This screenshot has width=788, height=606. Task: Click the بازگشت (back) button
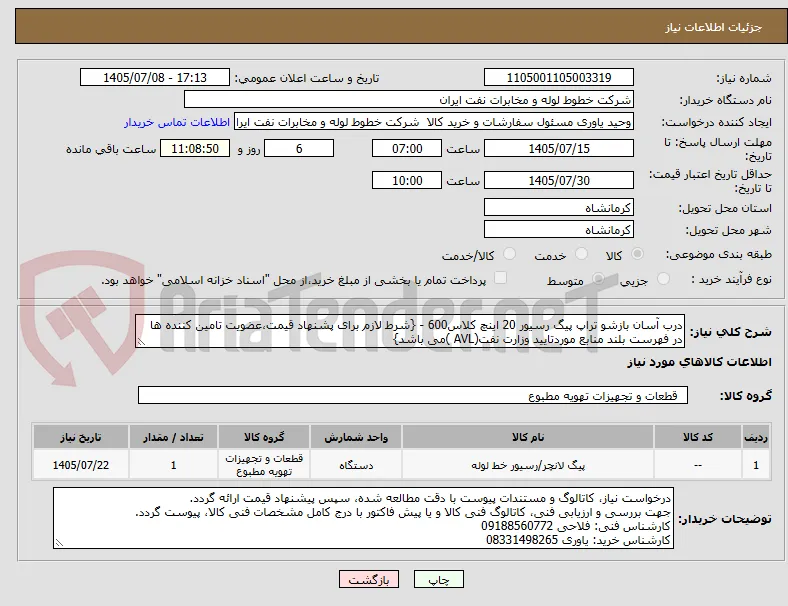click(369, 579)
